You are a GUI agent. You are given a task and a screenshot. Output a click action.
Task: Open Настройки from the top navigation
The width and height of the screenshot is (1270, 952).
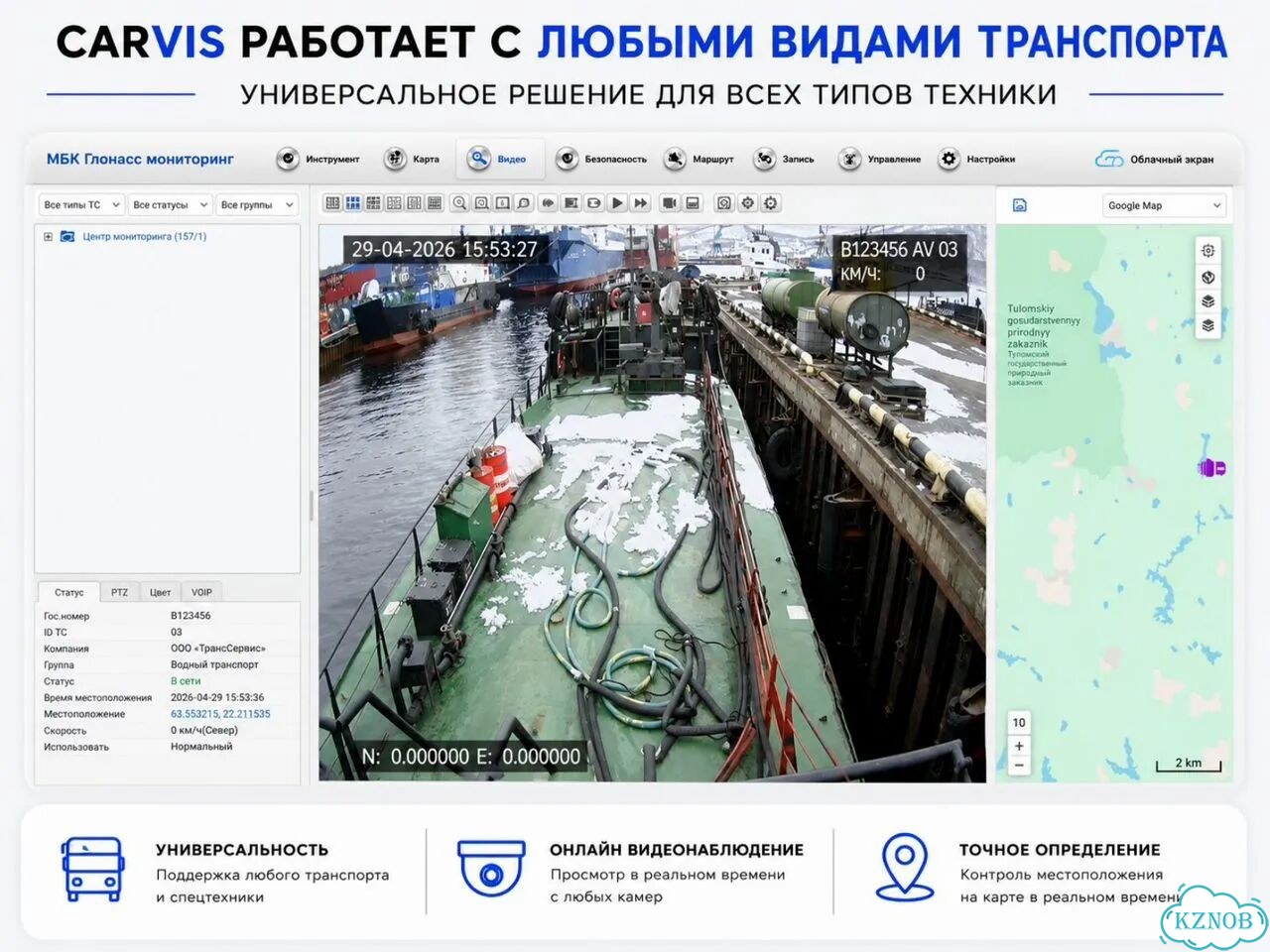(x=977, y=159)
